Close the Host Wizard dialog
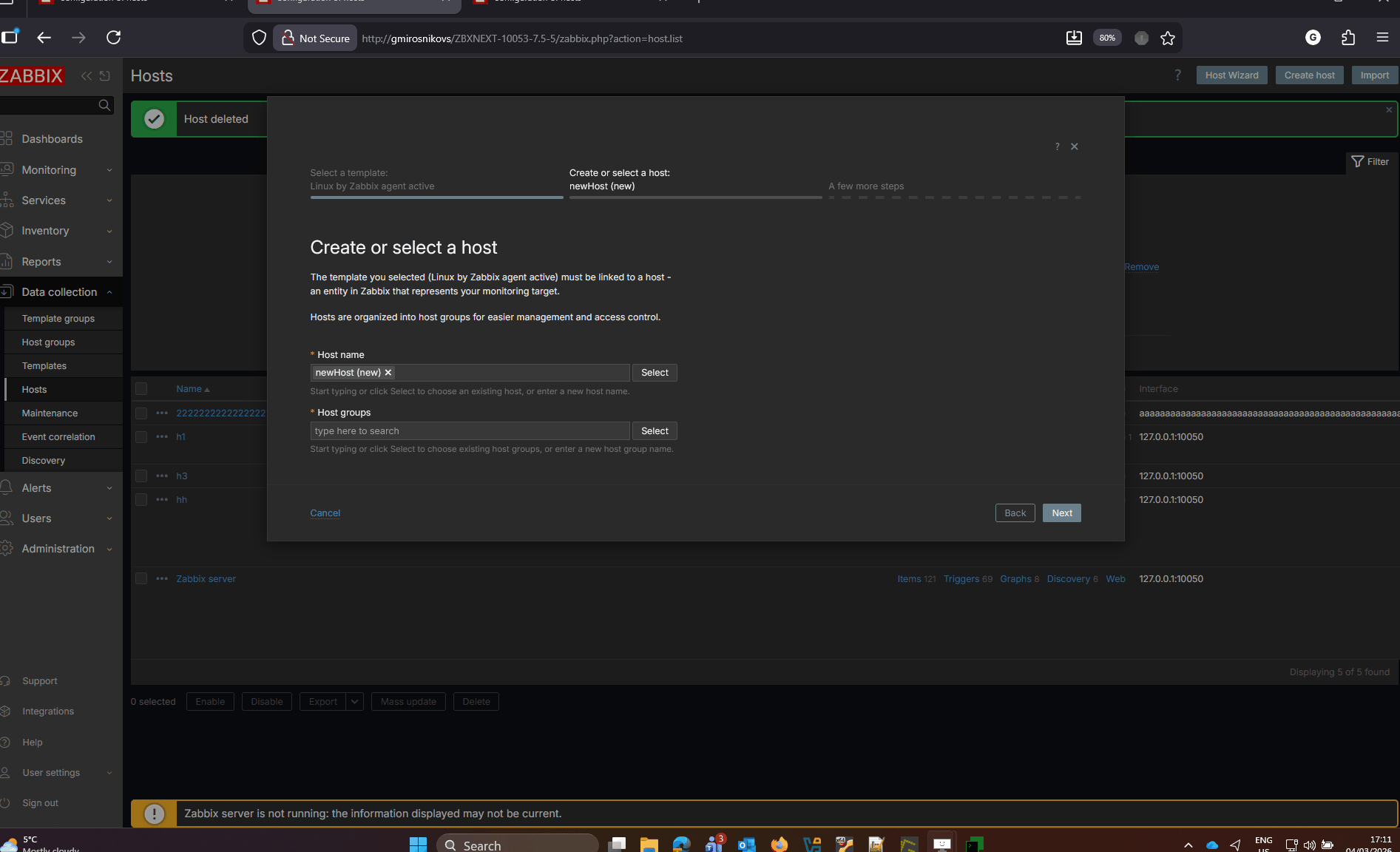Image resolution: width=1400 pixels, height=852 pixels. coord(1075,146)
